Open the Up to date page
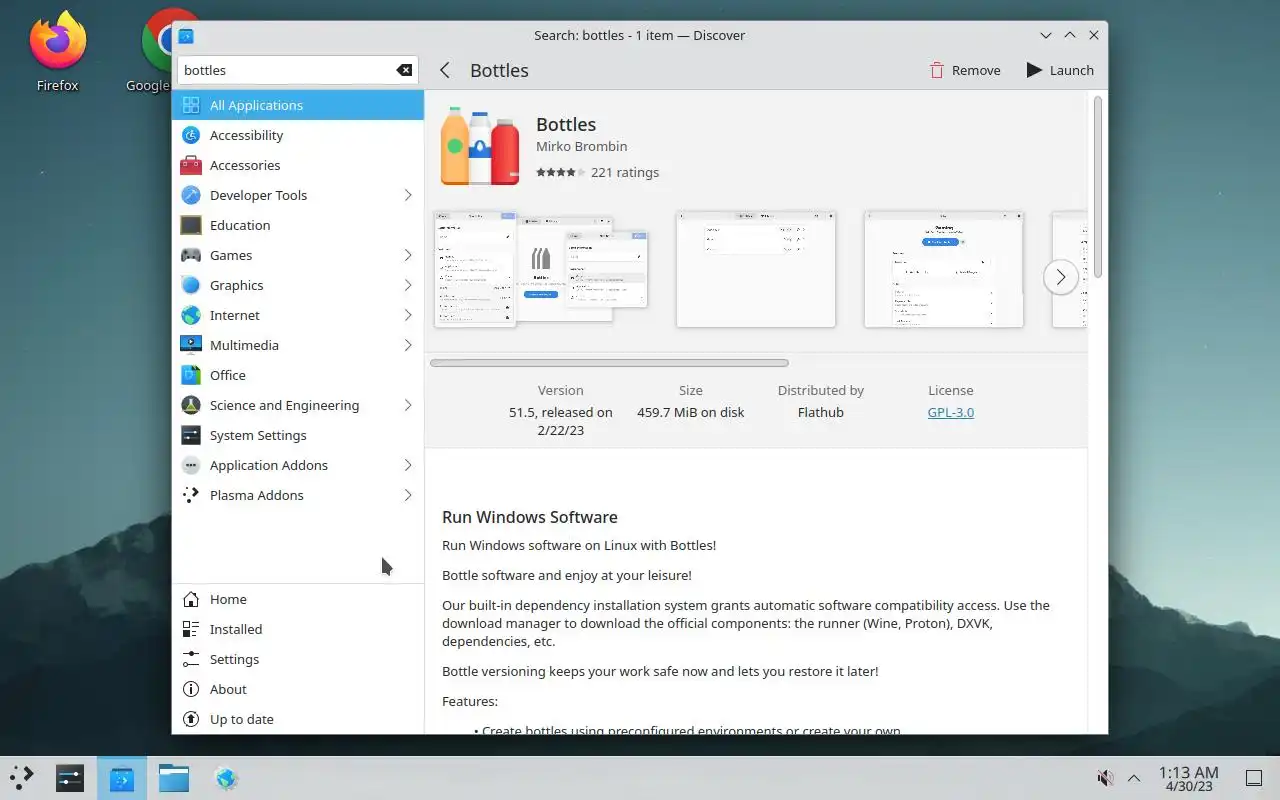Screen dimensions: 1280x800 (x=298, y=719)
